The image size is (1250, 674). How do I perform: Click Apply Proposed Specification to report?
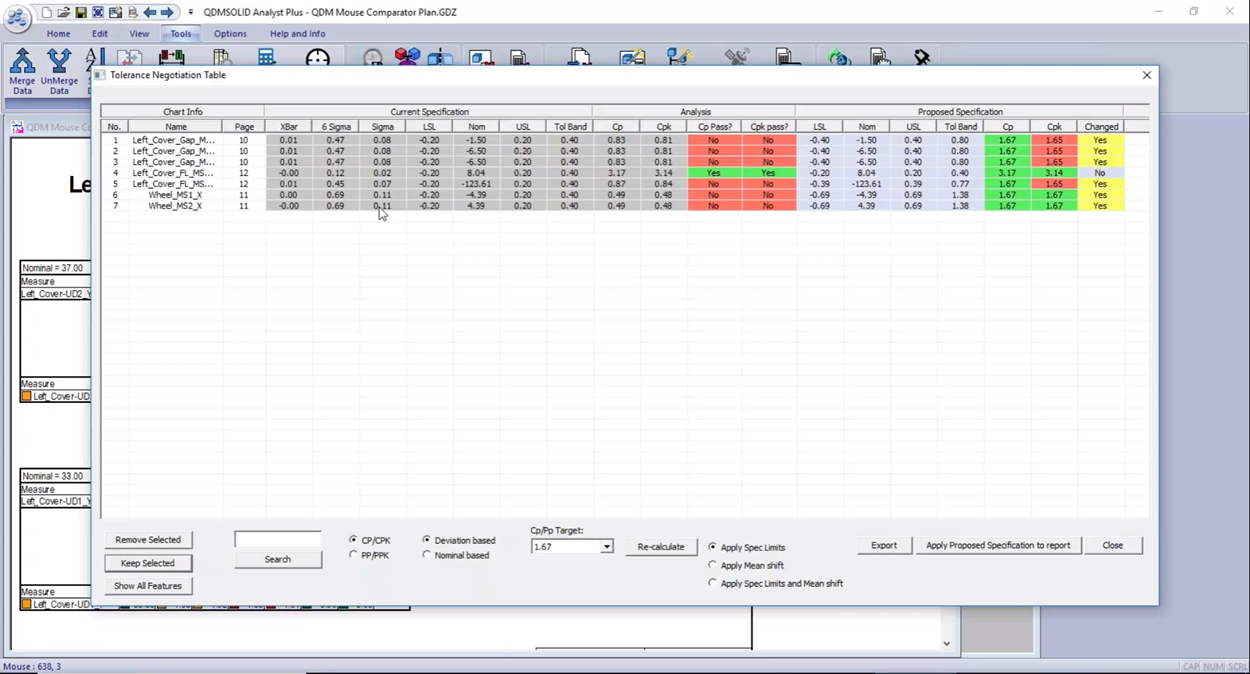pos(997,546)
